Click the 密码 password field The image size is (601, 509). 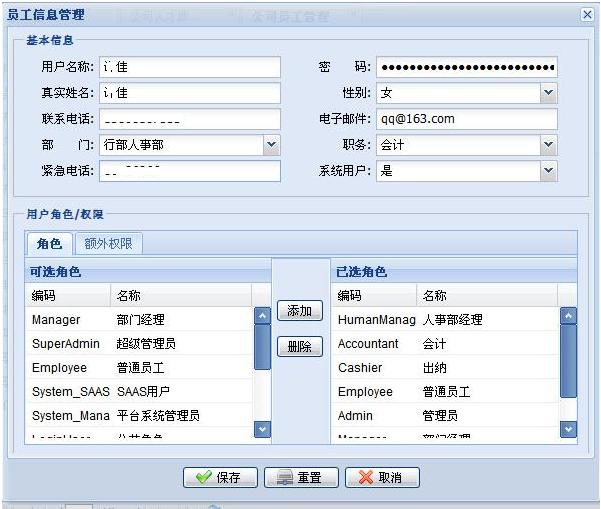pyautogui.click(x=467, y=67)
